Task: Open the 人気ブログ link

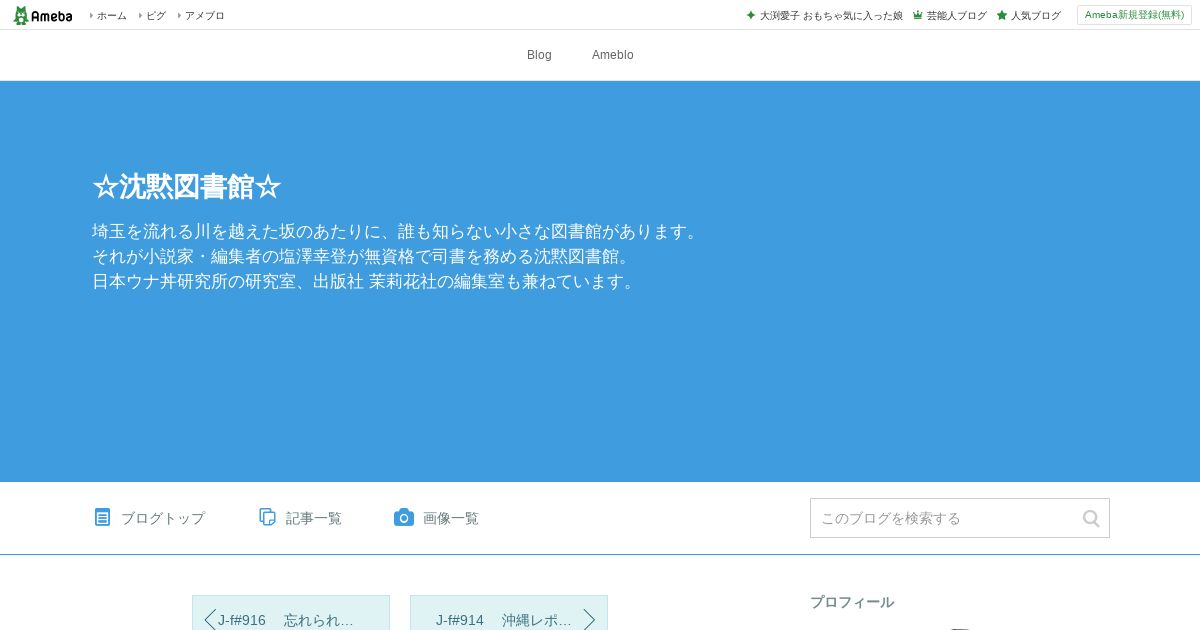Action: coord(1035,15)
